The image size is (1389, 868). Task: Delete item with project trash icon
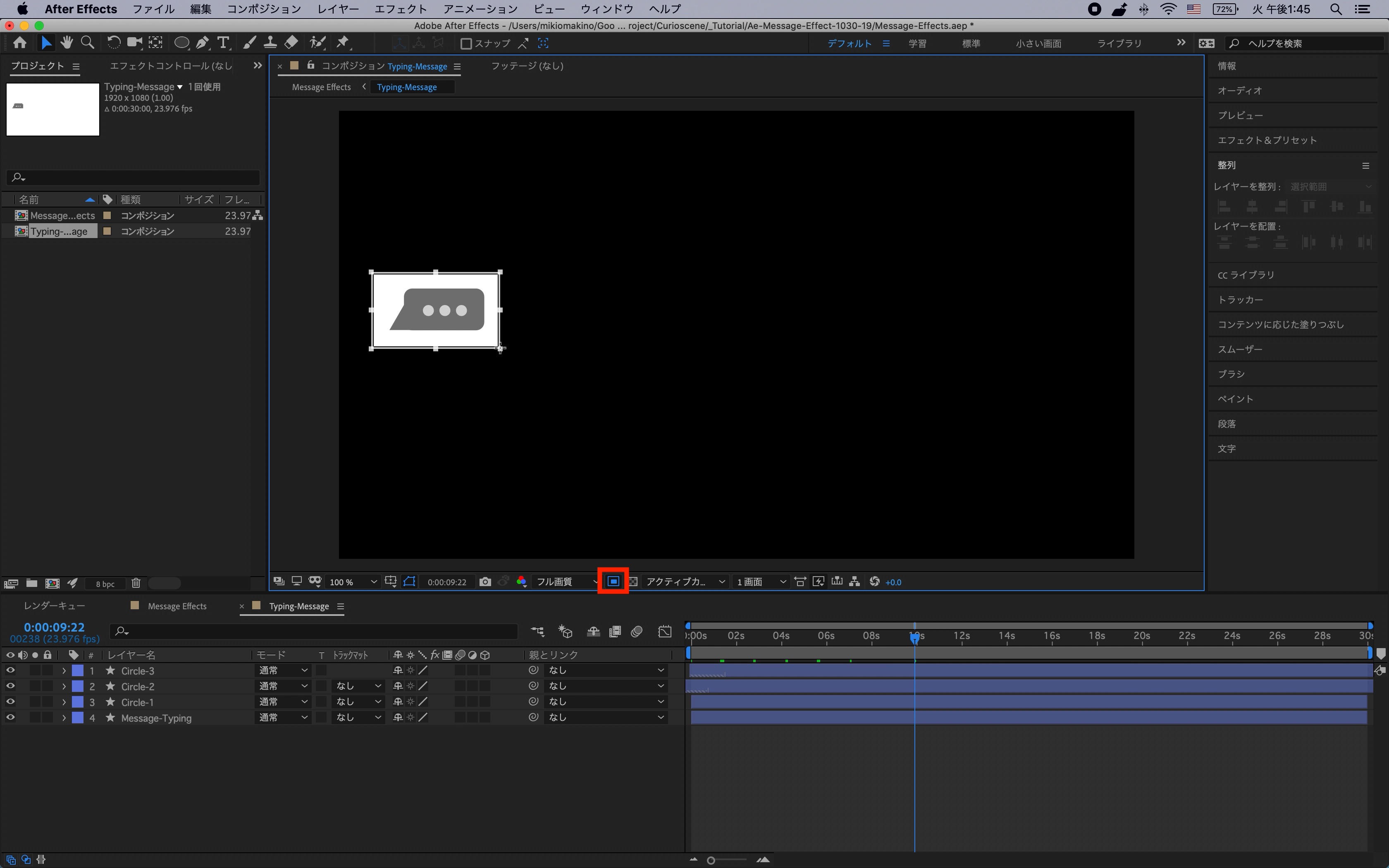[136, 583]
